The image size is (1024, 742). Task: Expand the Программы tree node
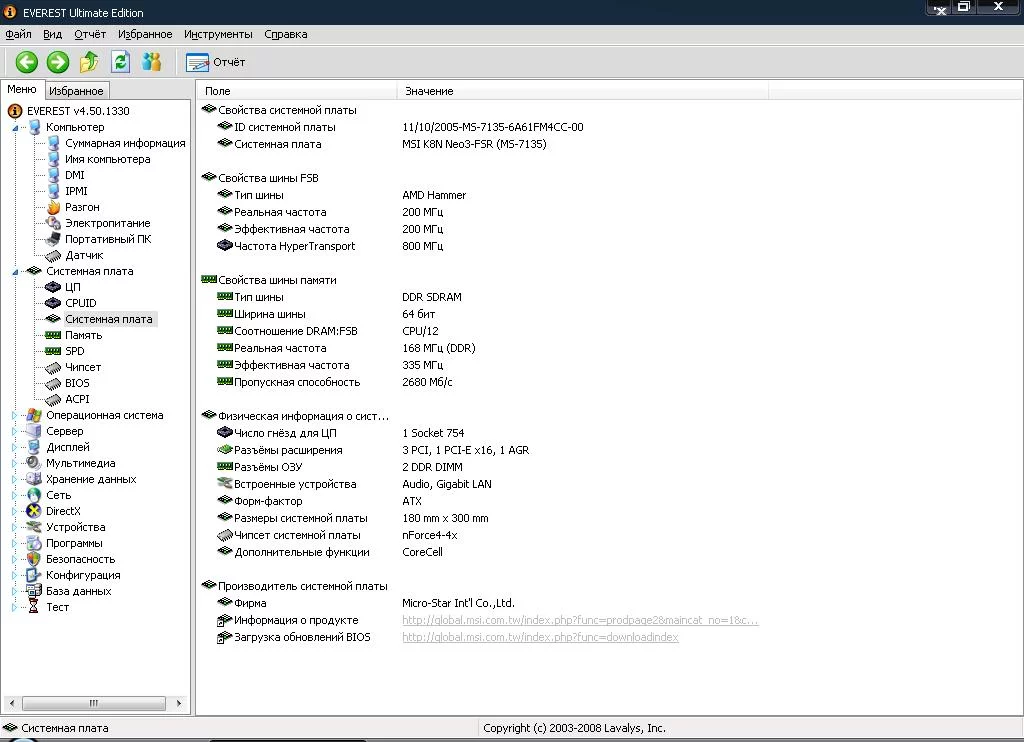[x=14, y=543]
